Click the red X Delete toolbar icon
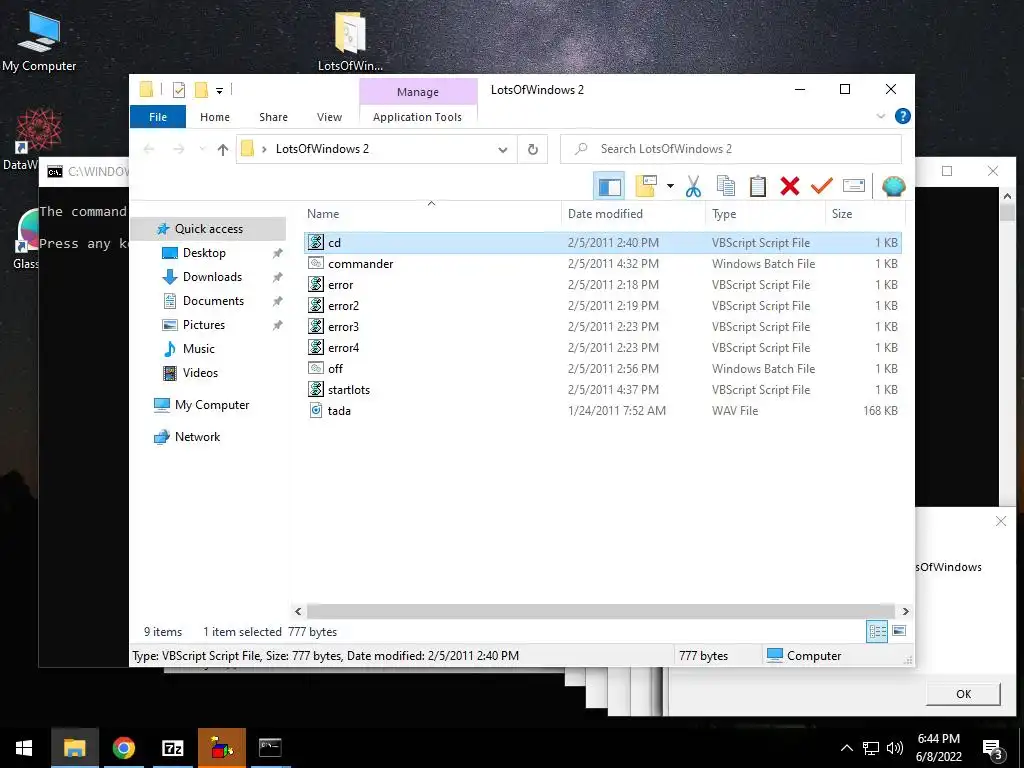Screen dimensions: 1024x768 [x=790, y=186]
